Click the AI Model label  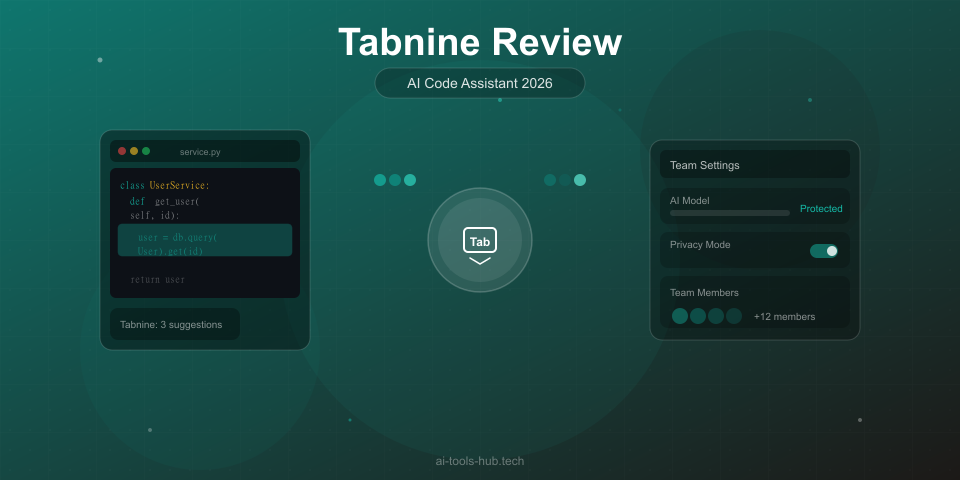click(x=689, y=200)
